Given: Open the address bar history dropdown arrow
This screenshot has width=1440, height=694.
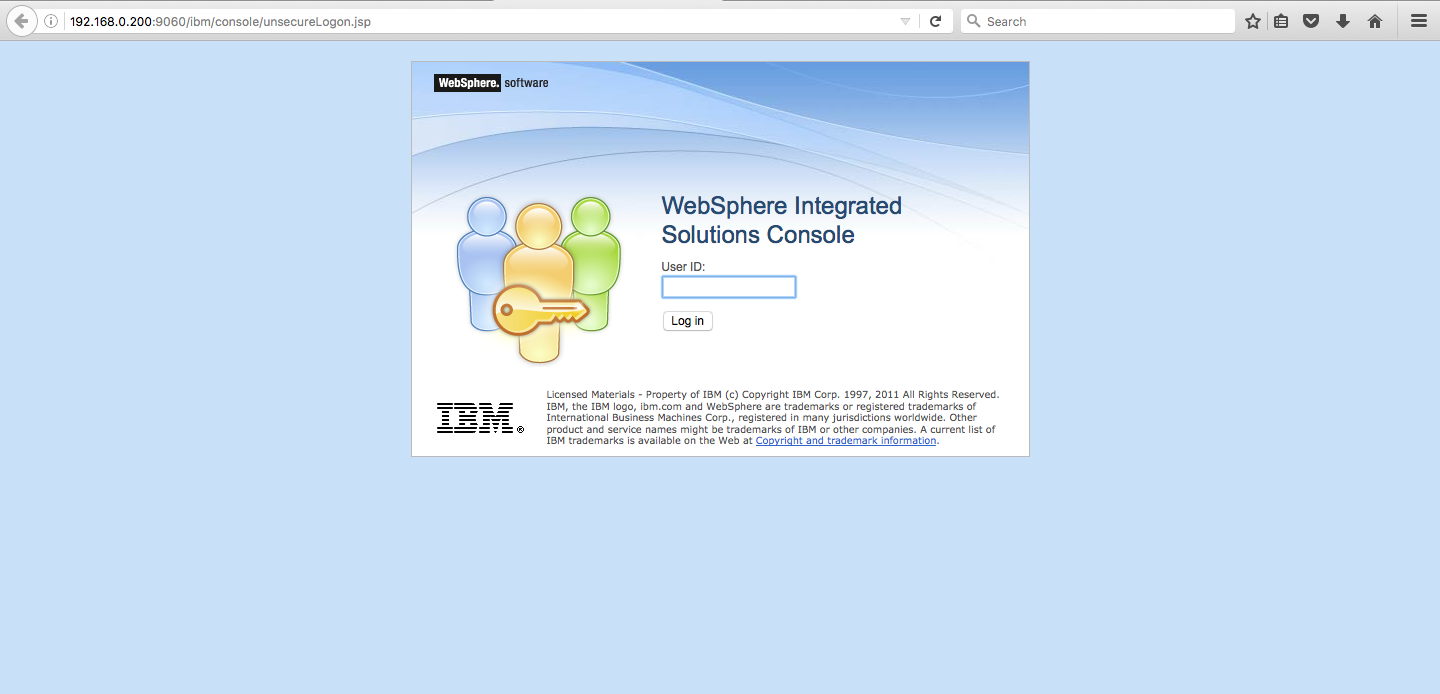Looking at the screenshot, I should (905, 20).
